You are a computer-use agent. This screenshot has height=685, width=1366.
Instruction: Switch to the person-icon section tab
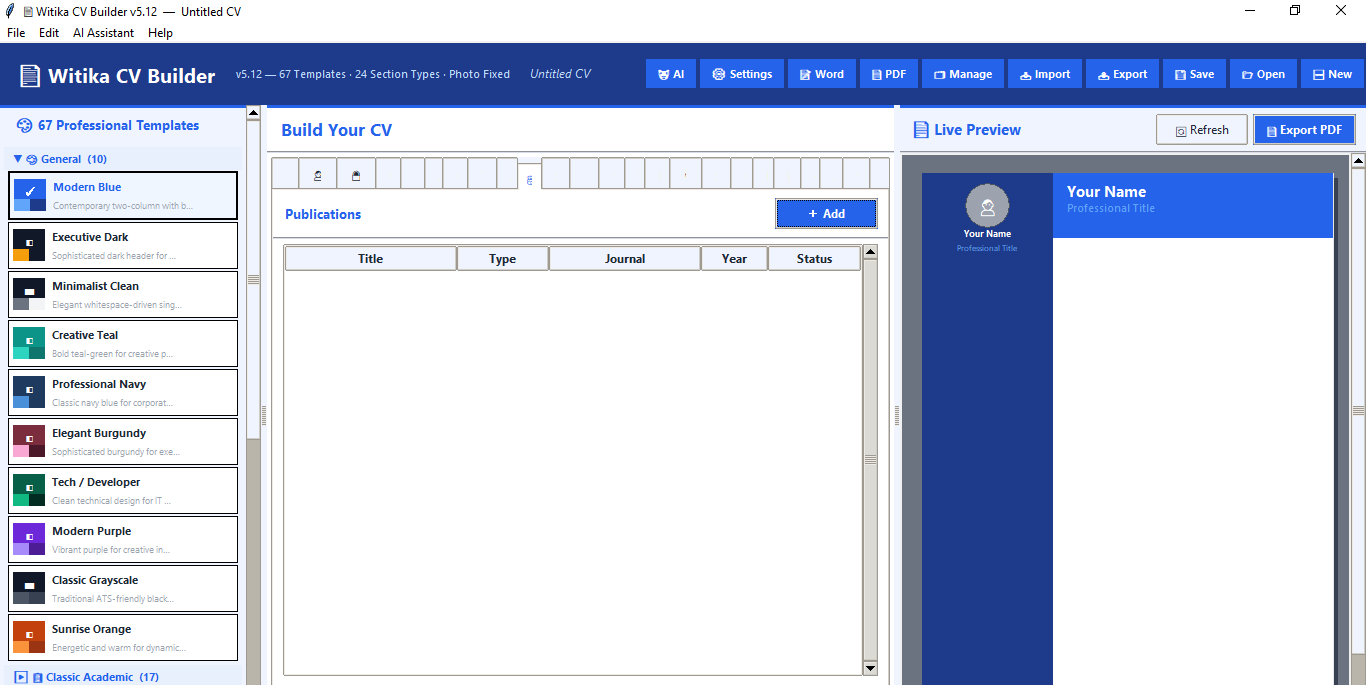pyautogui.click(x=318, y=174)
